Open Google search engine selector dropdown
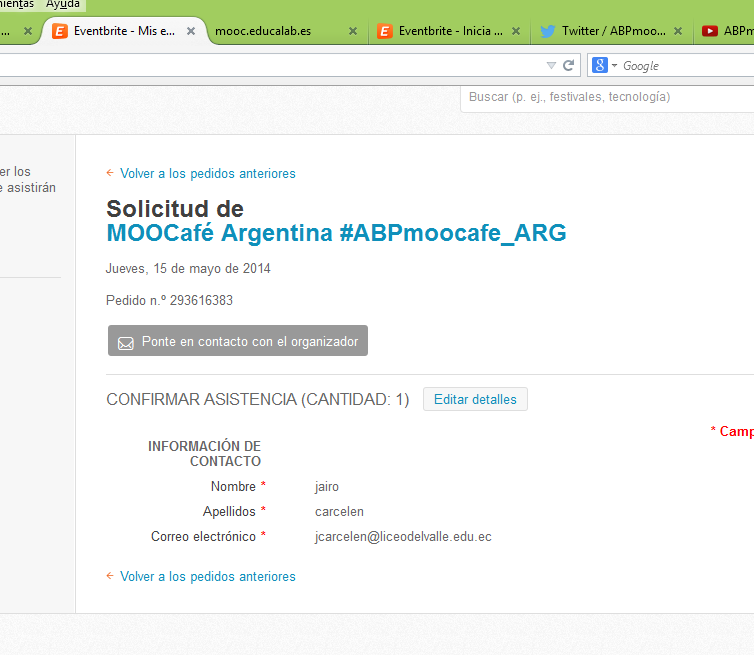The width and height of the screenshot is (754, 655). tap(604, 66)
